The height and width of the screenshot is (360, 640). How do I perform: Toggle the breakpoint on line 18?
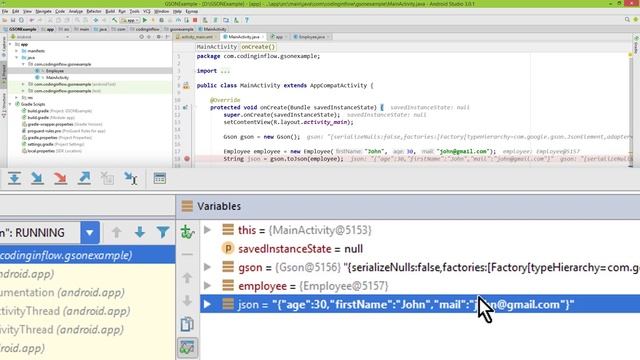pos(187,159)
